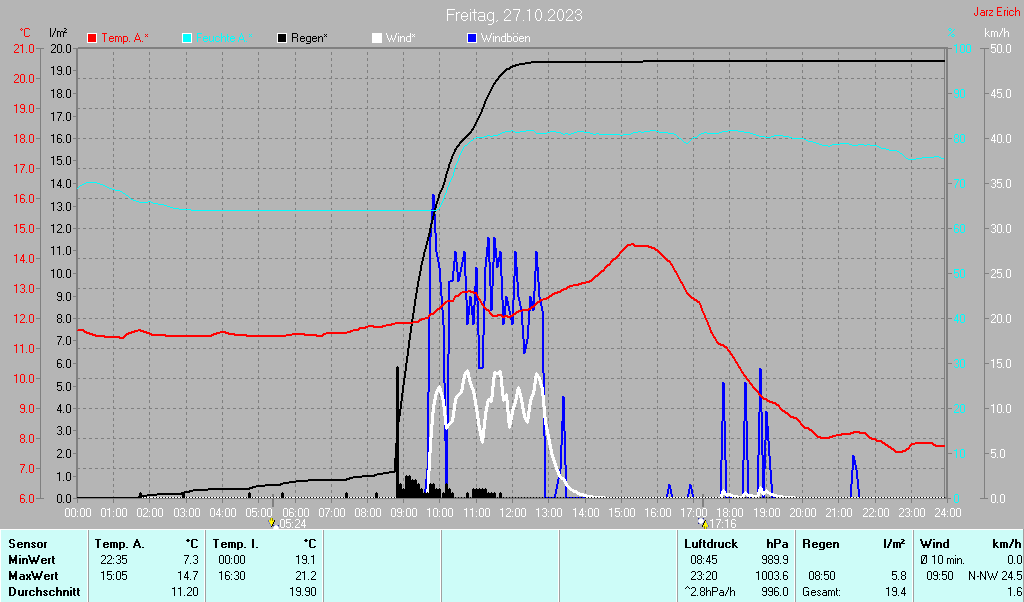Click the inside temperature maximum time '16:30'
The image size is (1024, 602).
[233, 577]
